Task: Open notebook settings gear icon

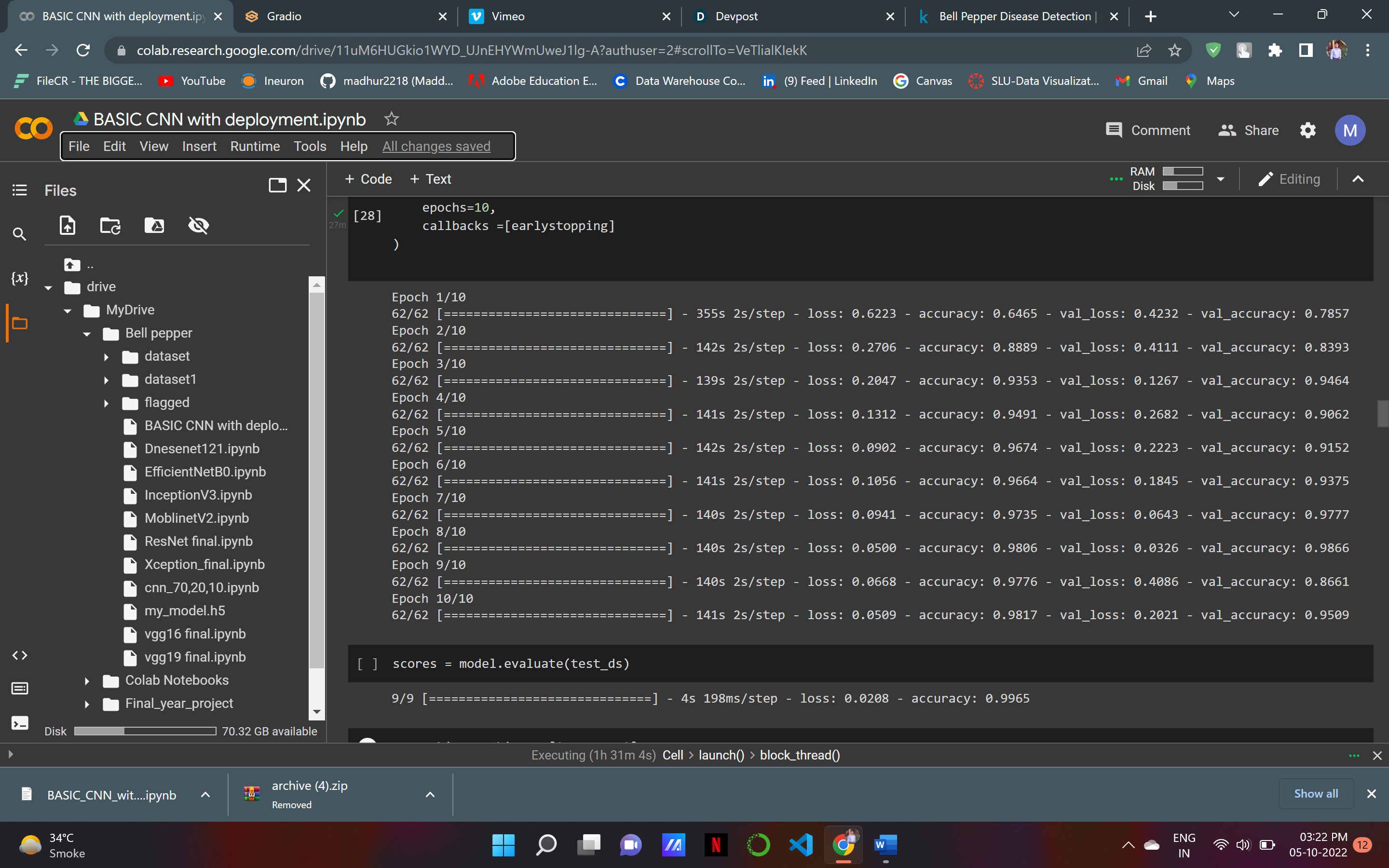Action: (1307, 130)
